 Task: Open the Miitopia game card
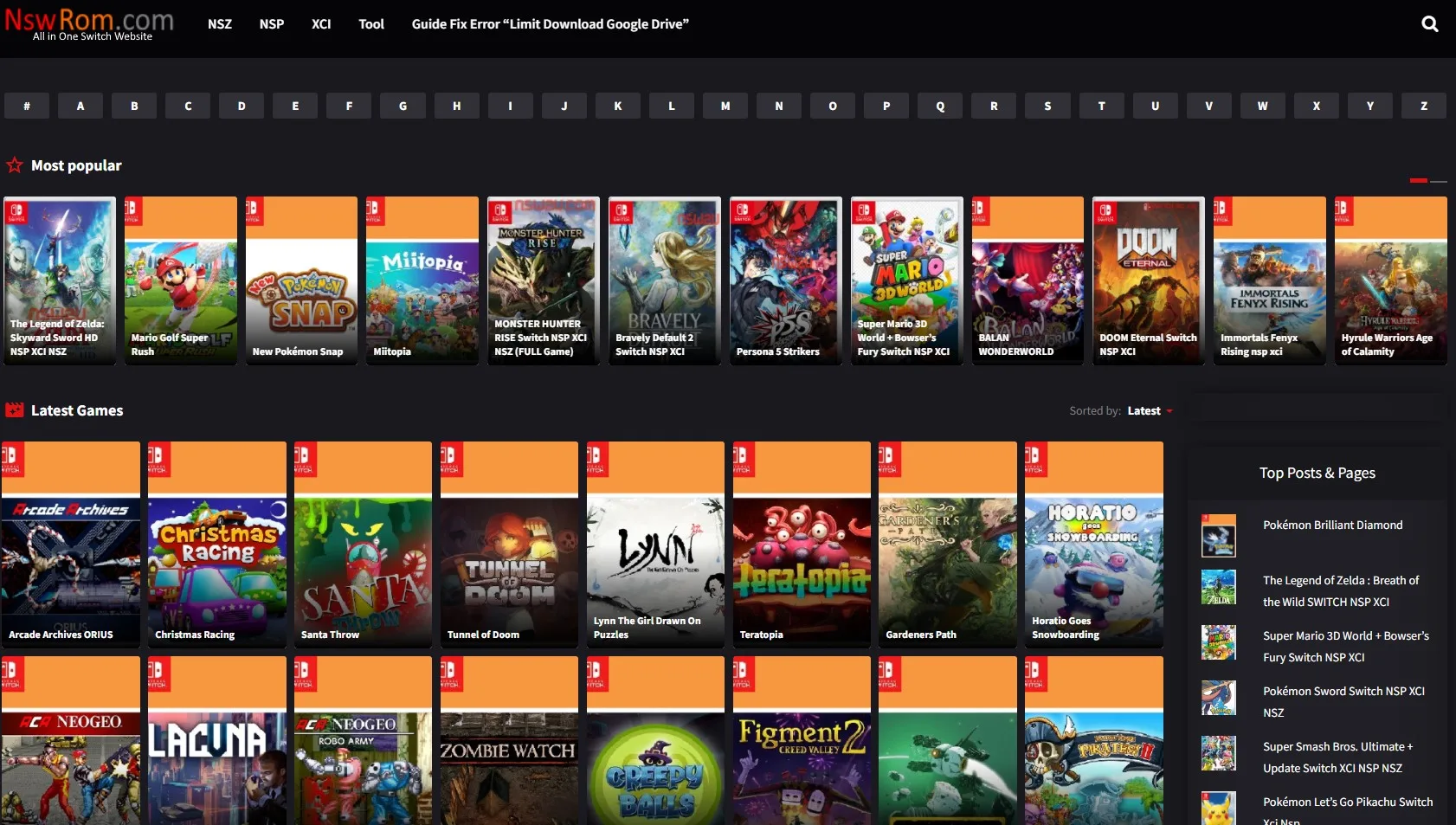click(x=422, y=280)
